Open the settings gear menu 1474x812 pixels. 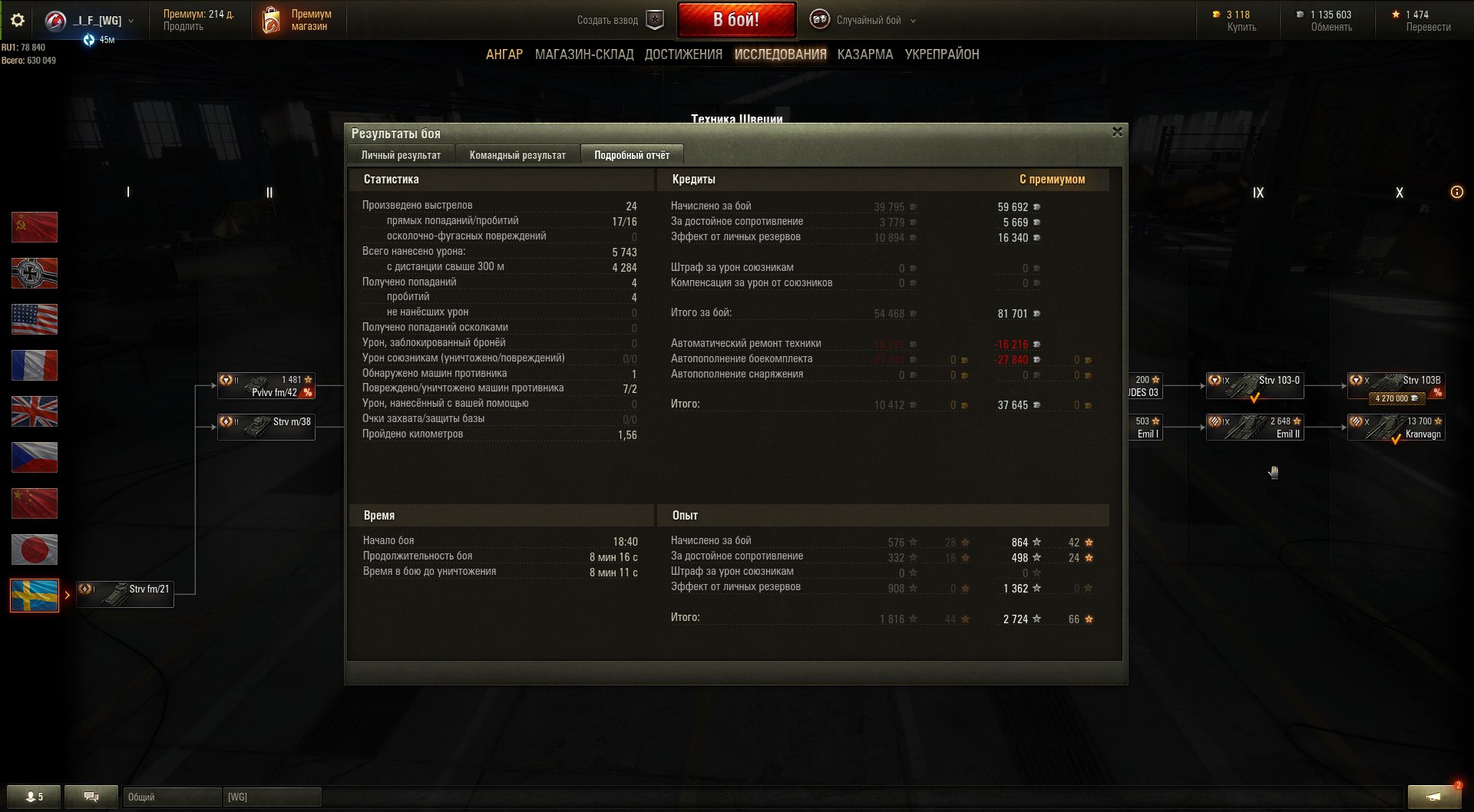(x=17, y=20)
